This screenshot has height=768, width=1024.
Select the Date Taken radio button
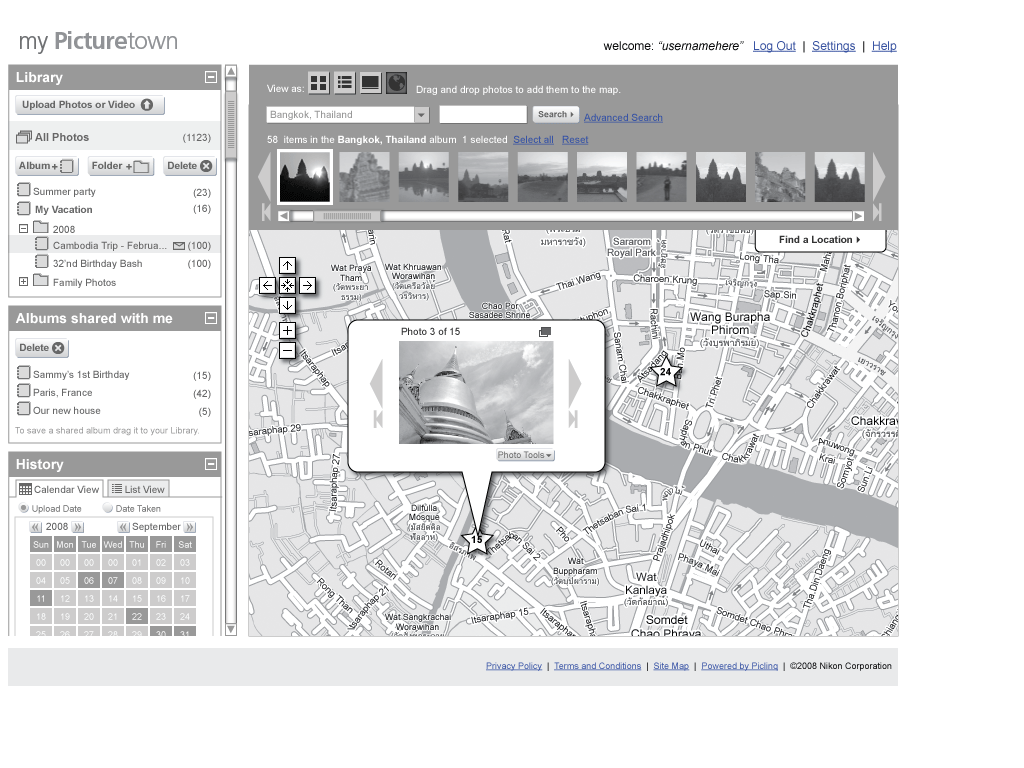108,509
